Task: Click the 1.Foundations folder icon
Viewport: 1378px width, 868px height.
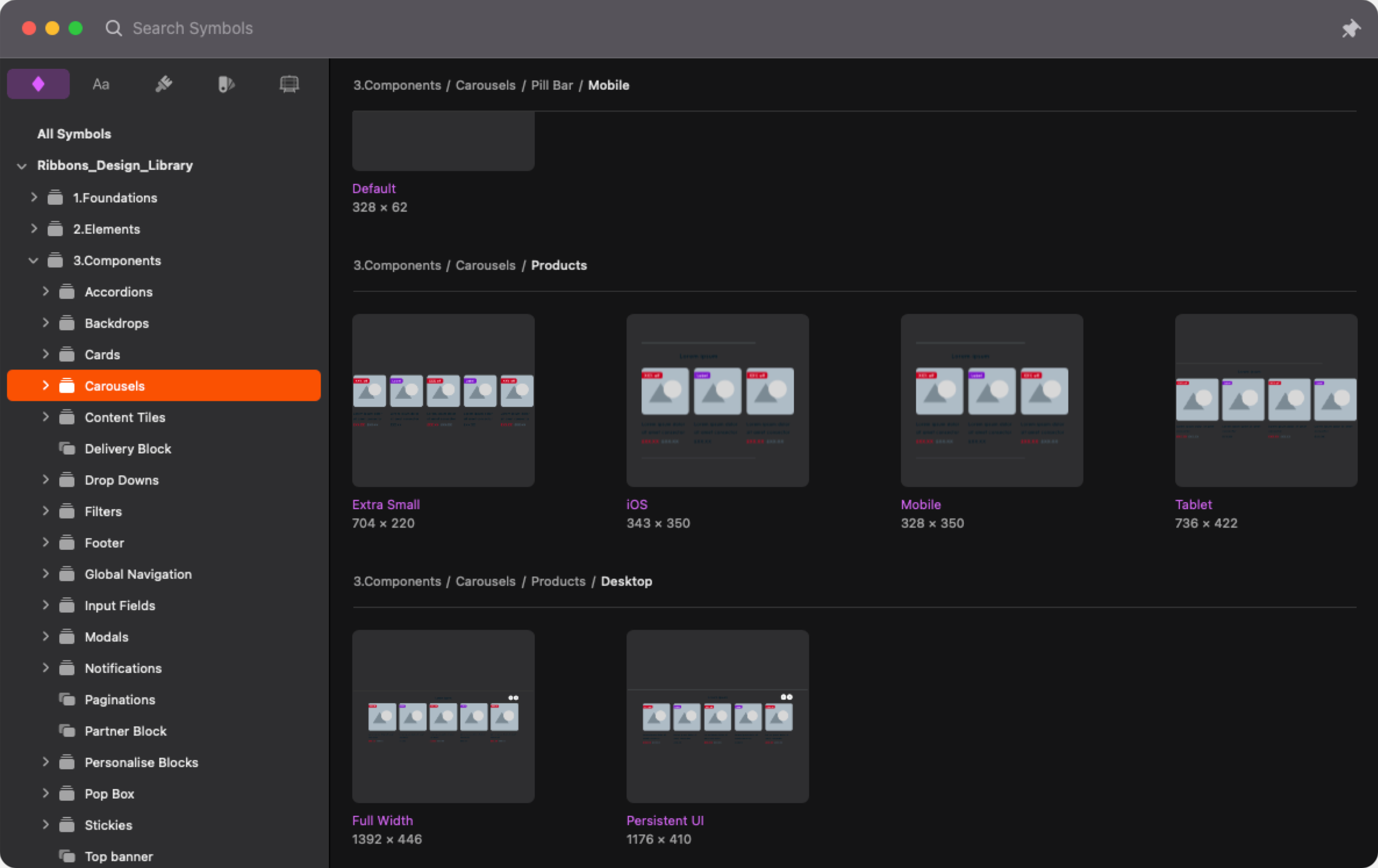Action: pos(55,197)
